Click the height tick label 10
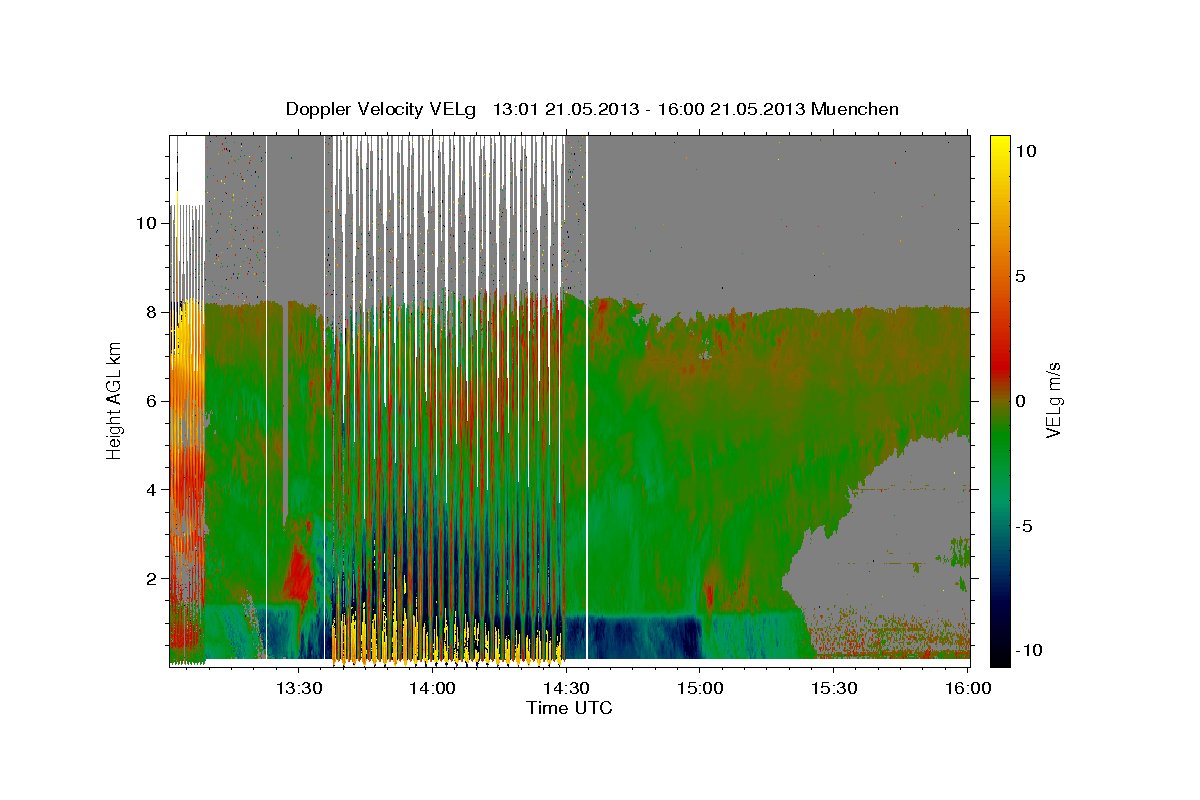This screenshot has width=1200, height=800. (x=146, y=223)
